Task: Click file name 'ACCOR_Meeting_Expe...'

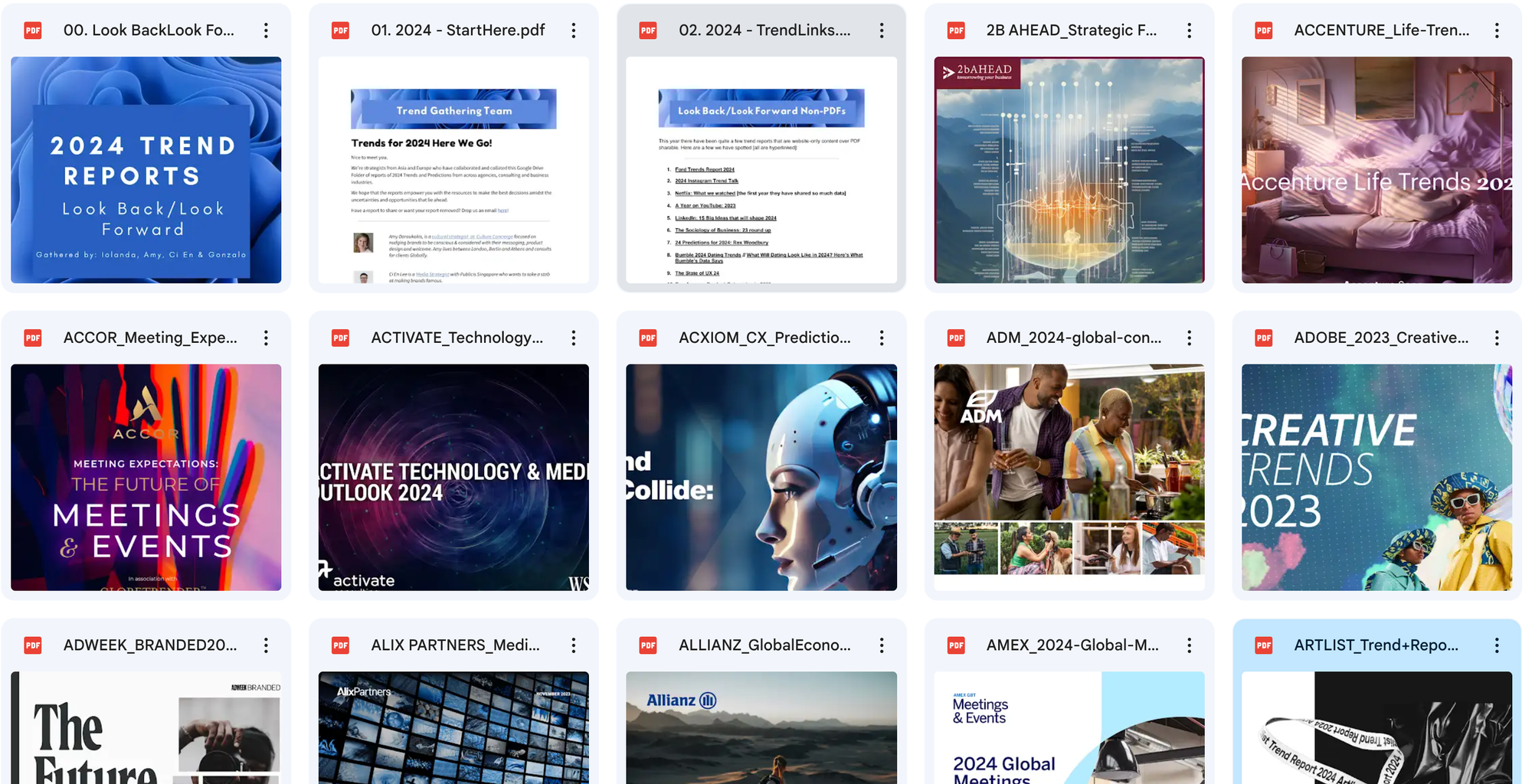Action: pyautogui.click(x=150, y=338)
